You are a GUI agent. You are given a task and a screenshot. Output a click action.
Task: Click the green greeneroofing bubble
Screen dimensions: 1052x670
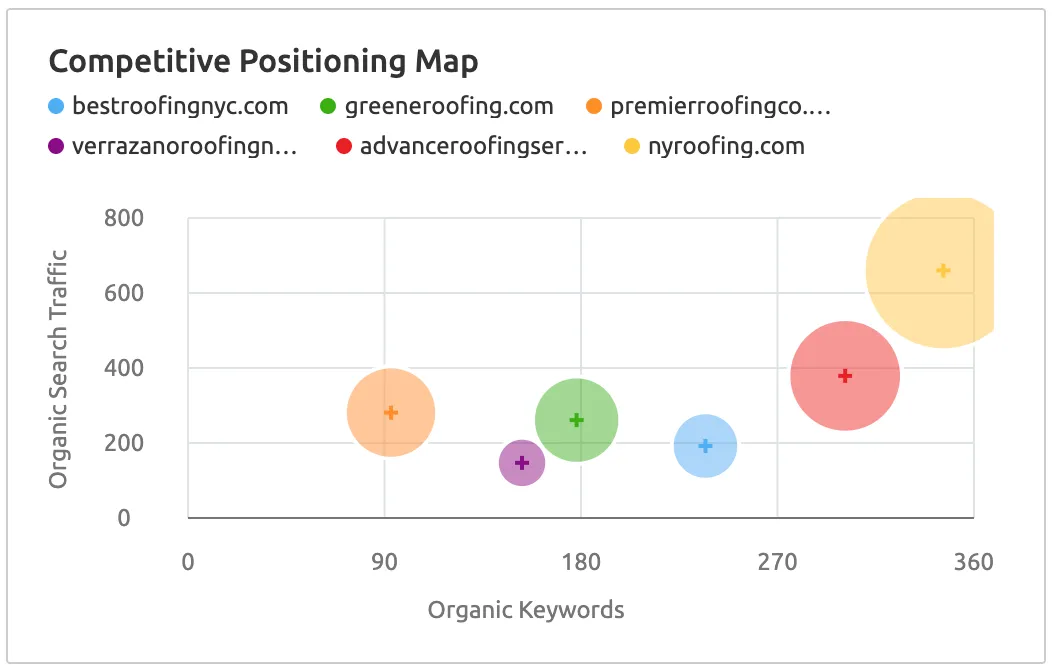pyautogui.click(x=577, y=420)
